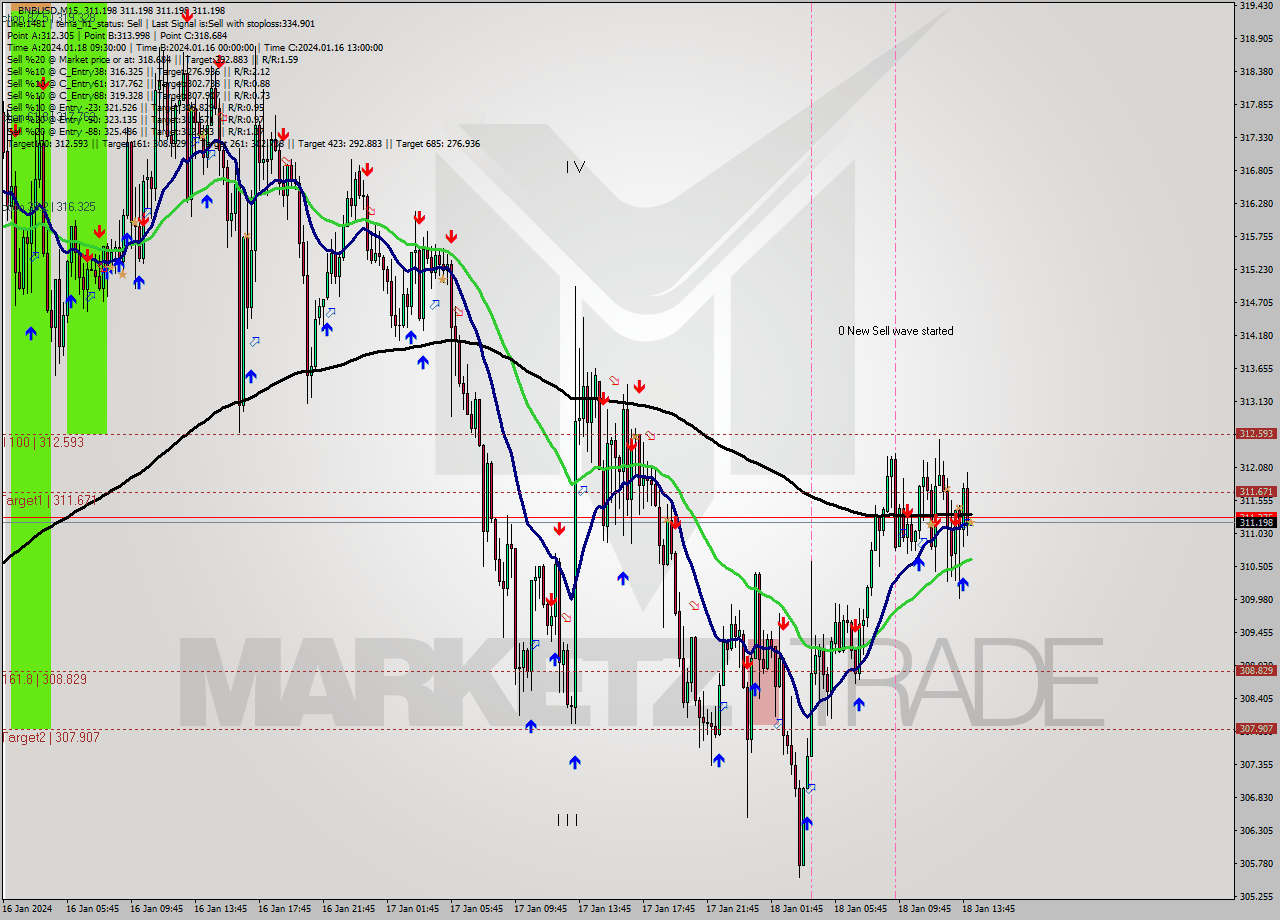Click the red down arrow above the 17 Jan 13:45 candles near 313.4
This screenshot has width=1280, height=920.
point(639,386)
